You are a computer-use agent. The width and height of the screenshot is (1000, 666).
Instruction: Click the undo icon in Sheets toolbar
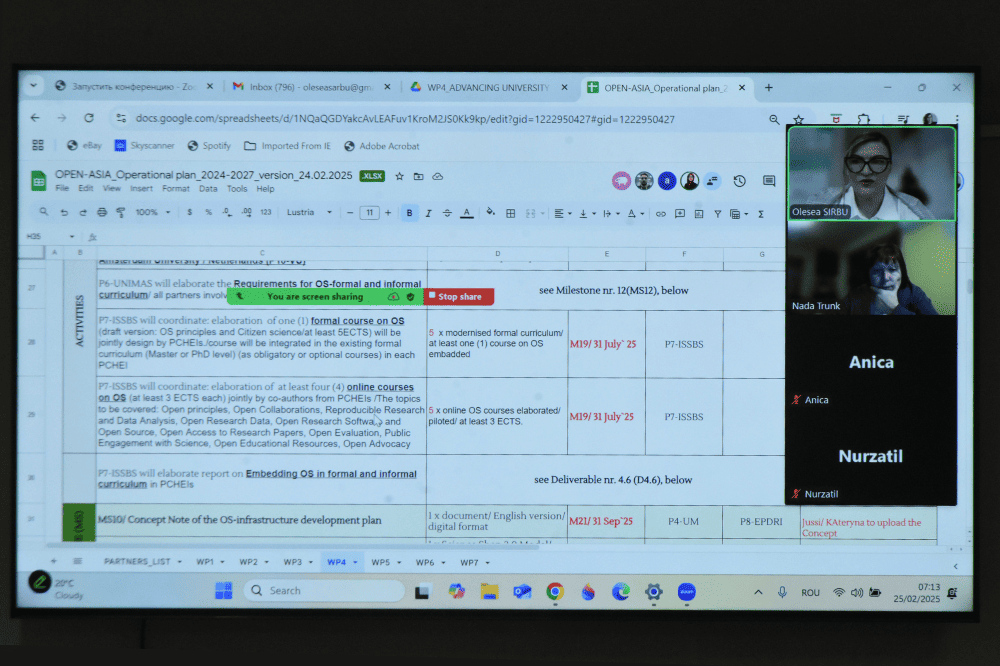pos(64,213)
